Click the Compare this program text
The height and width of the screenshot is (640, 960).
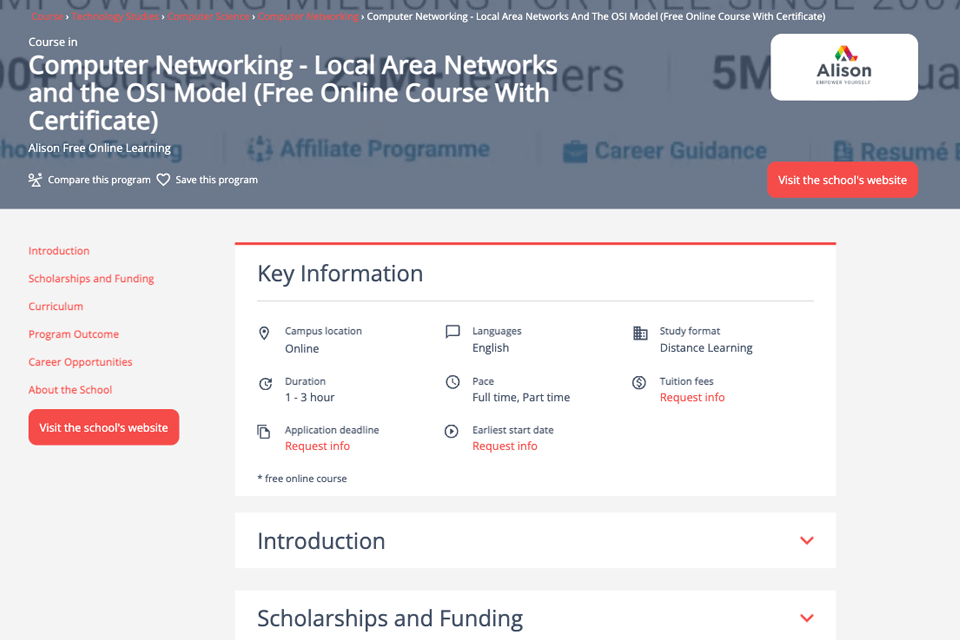point(99,180)
